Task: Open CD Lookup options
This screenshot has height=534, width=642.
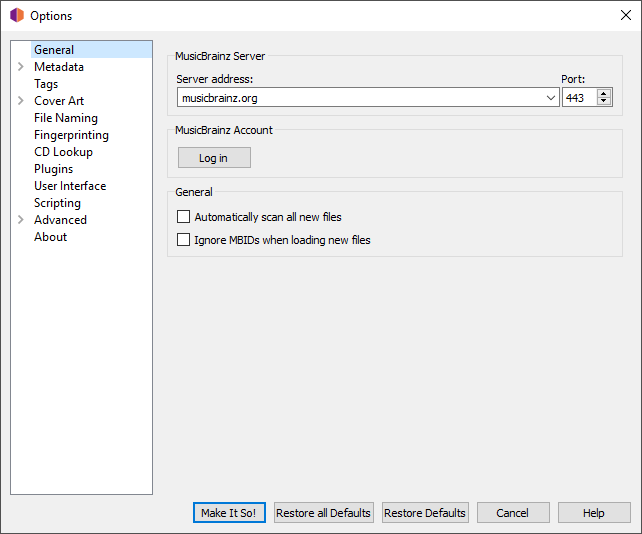Action: pyautogui.click(x=63, y=152)
